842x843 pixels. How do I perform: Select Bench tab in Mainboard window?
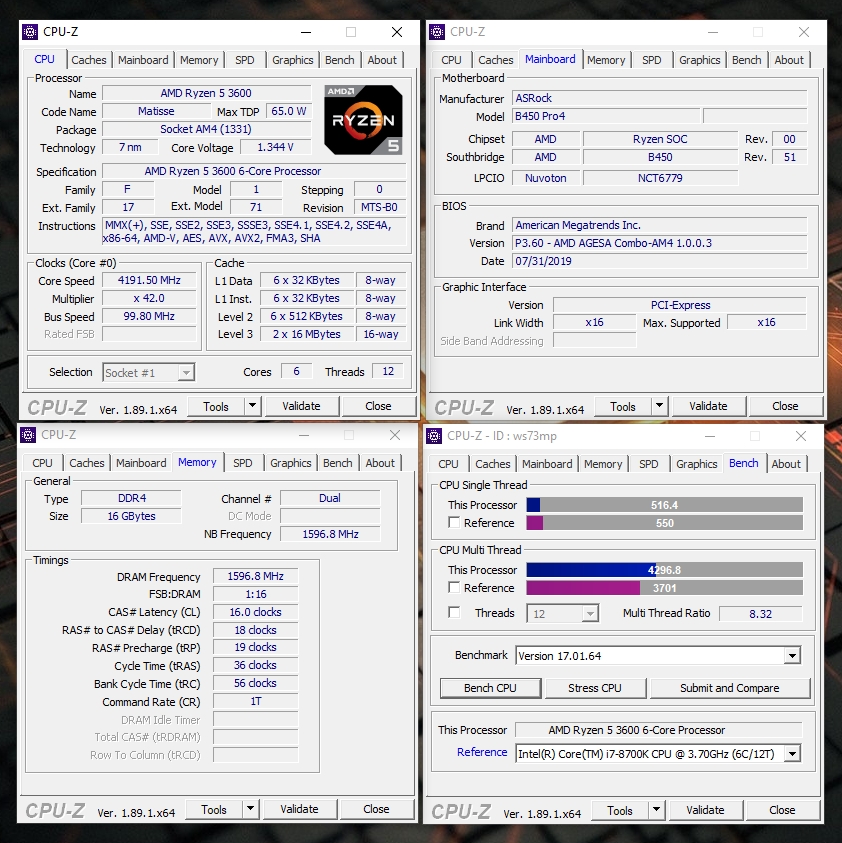[x=746, y=60]
